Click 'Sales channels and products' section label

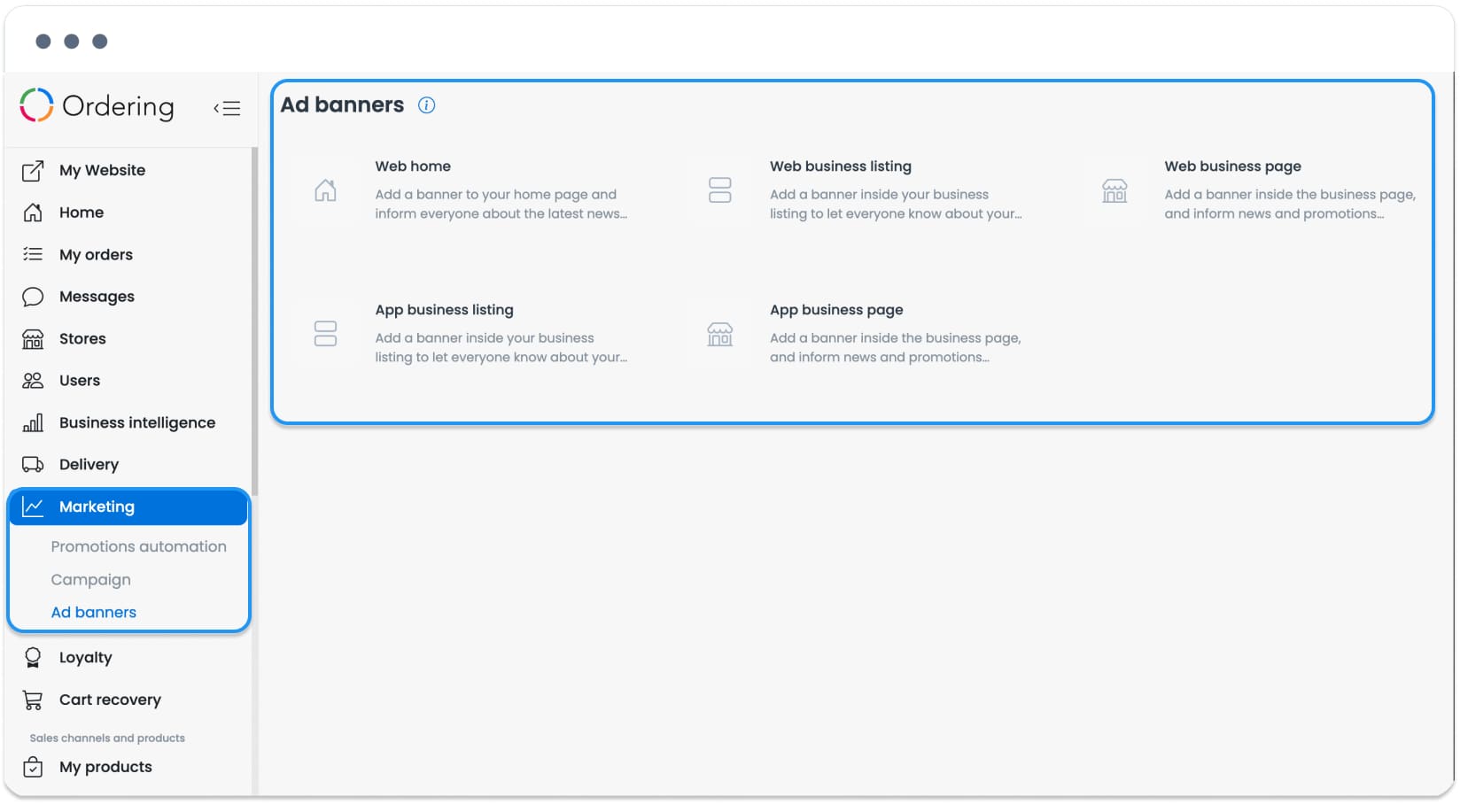(107, 738)
